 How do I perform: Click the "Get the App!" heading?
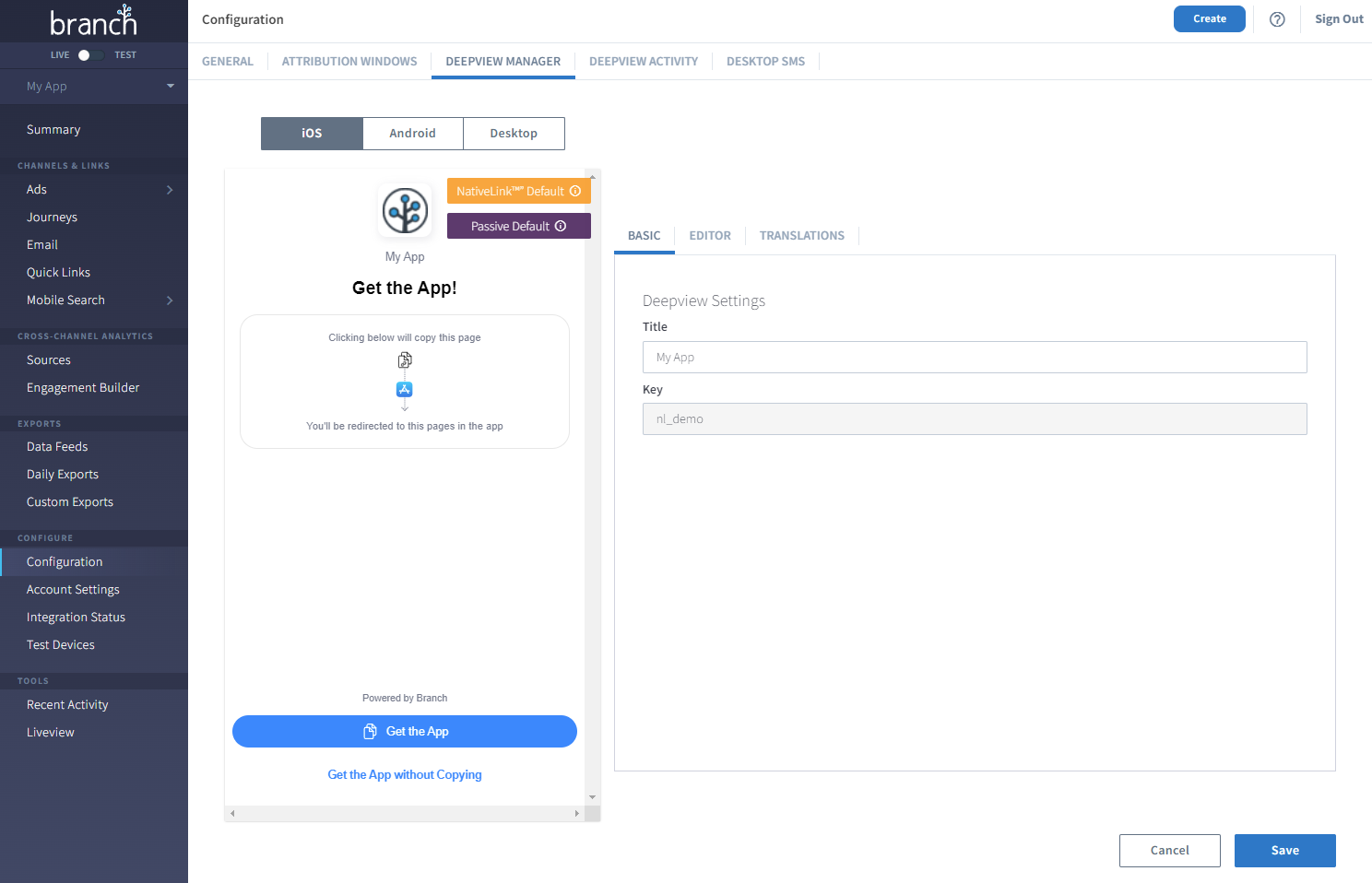(x=405, y=288)
